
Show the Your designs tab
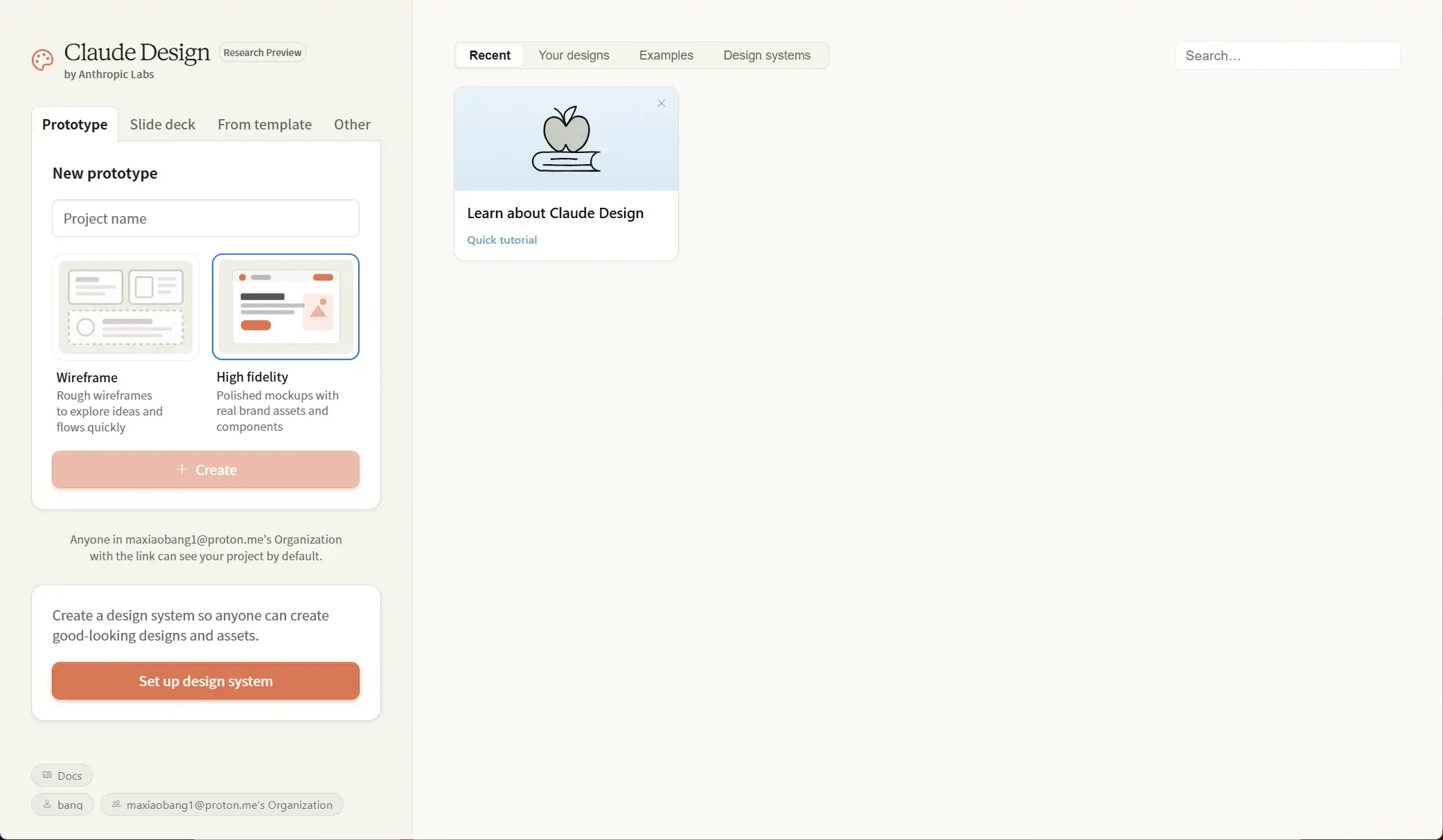tap(574, 55)
